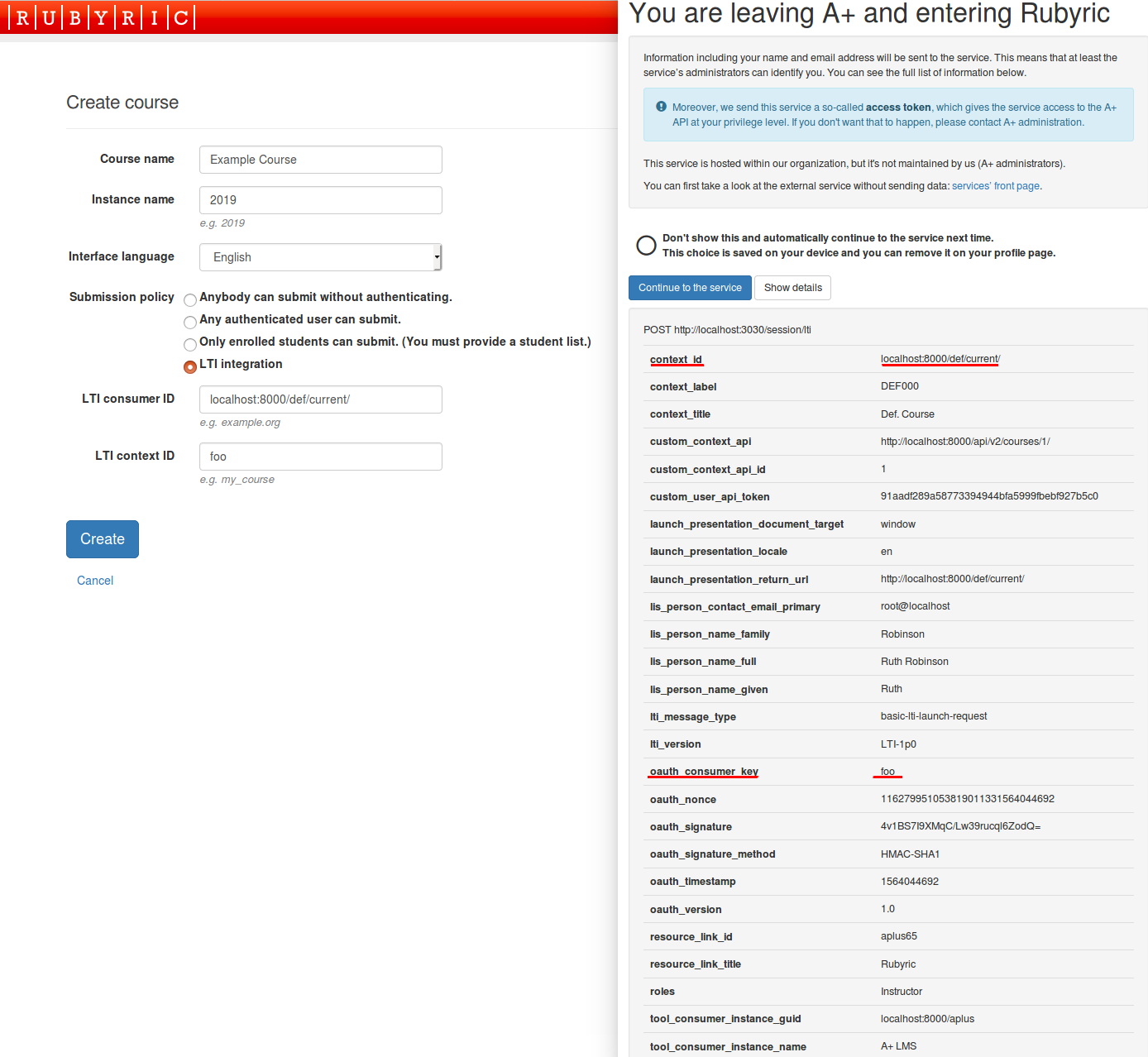Click the resource_link_title value Rubyric
The height and width of the screenshot is (1057, 1148).
click(898, 964)
